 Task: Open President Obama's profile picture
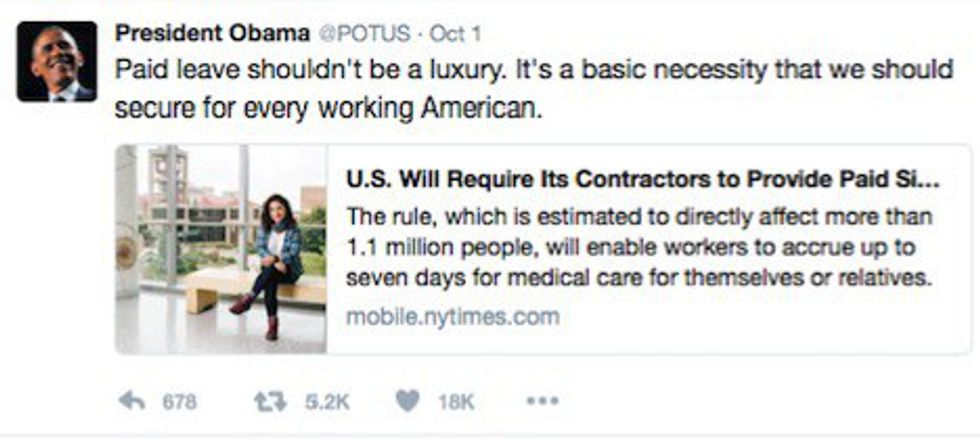coord(57,61)
